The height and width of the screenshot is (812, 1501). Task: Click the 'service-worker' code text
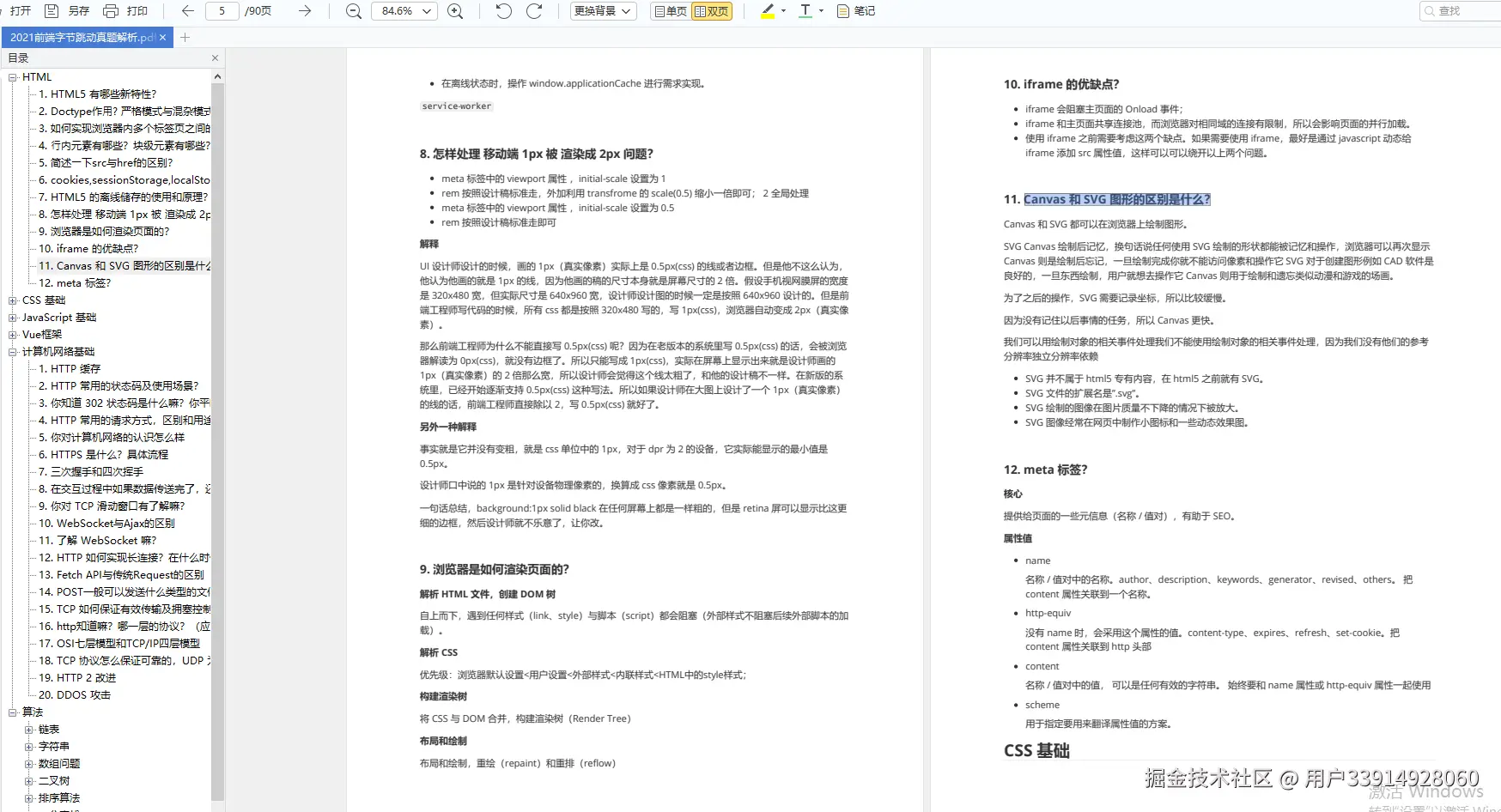[x=457, y=106]
